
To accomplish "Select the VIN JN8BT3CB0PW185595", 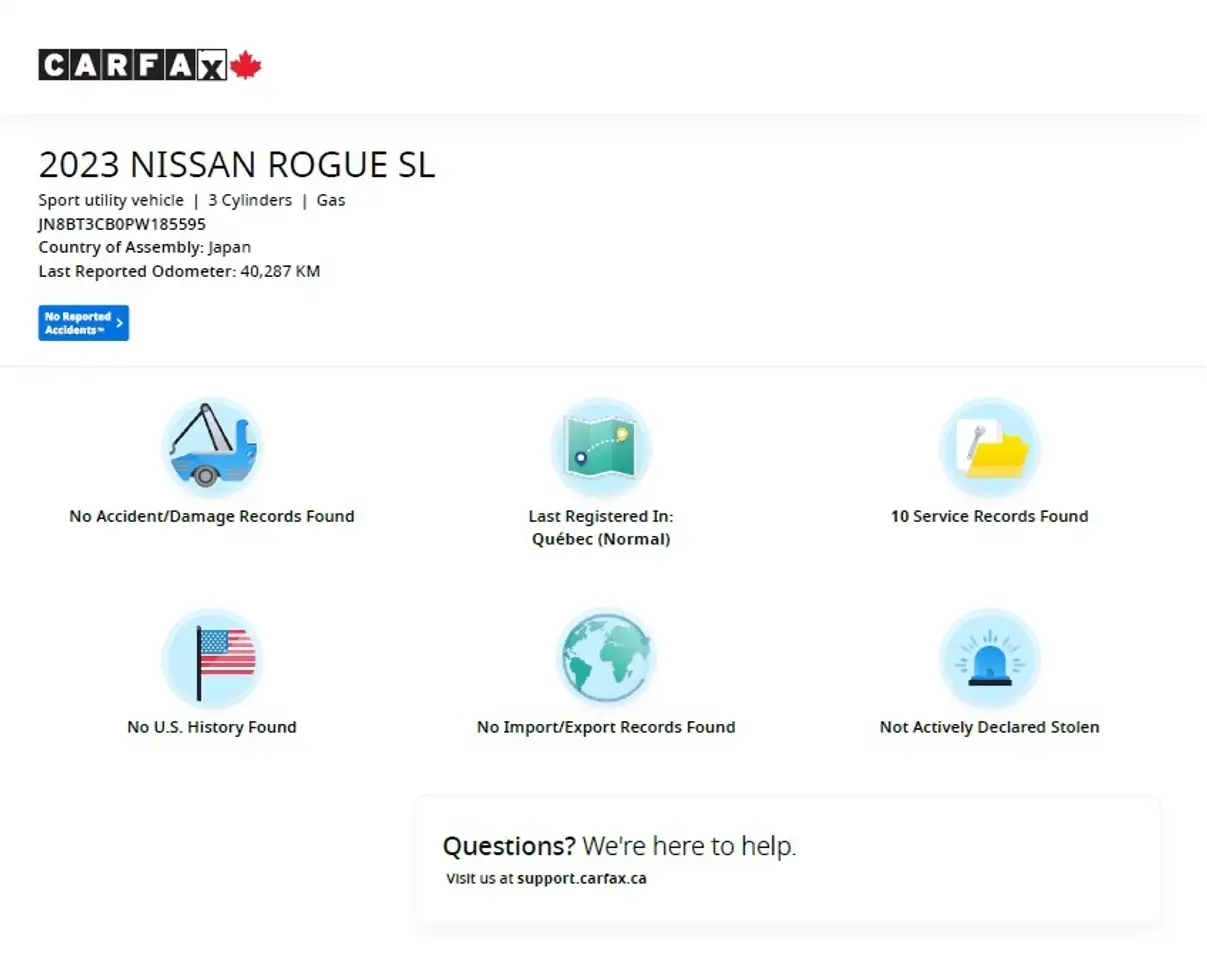I will pos(122,224).
